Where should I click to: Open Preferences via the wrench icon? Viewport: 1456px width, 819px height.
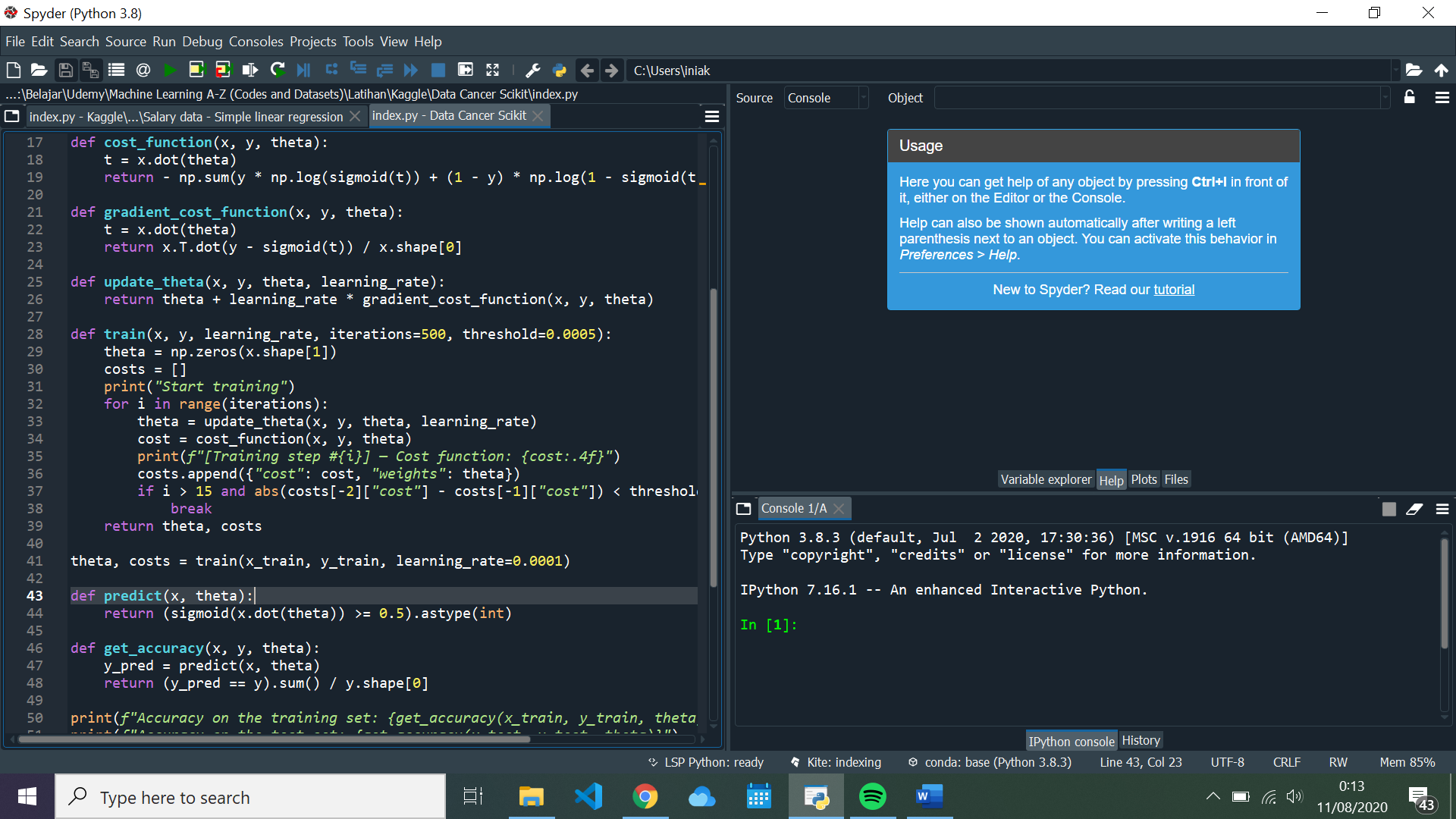533,71
